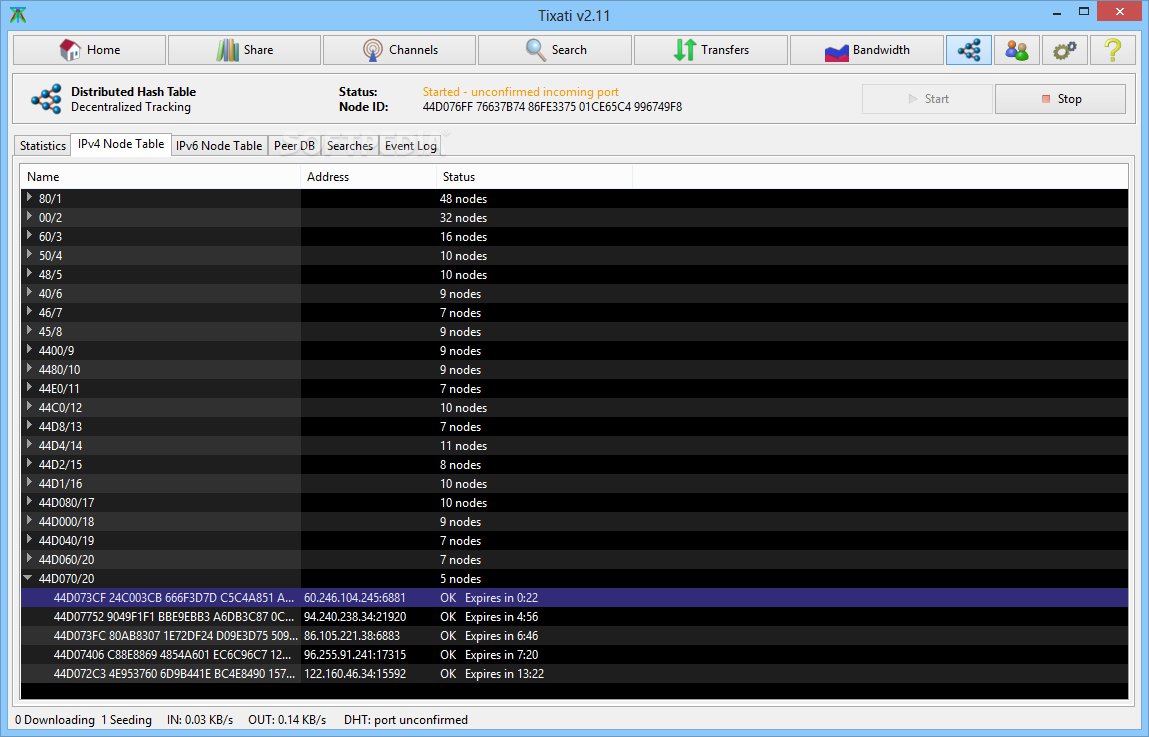1149x737 pixels.
Task: Collapse the 44D070/20 bucket
Action: click(x=29, y=578)
